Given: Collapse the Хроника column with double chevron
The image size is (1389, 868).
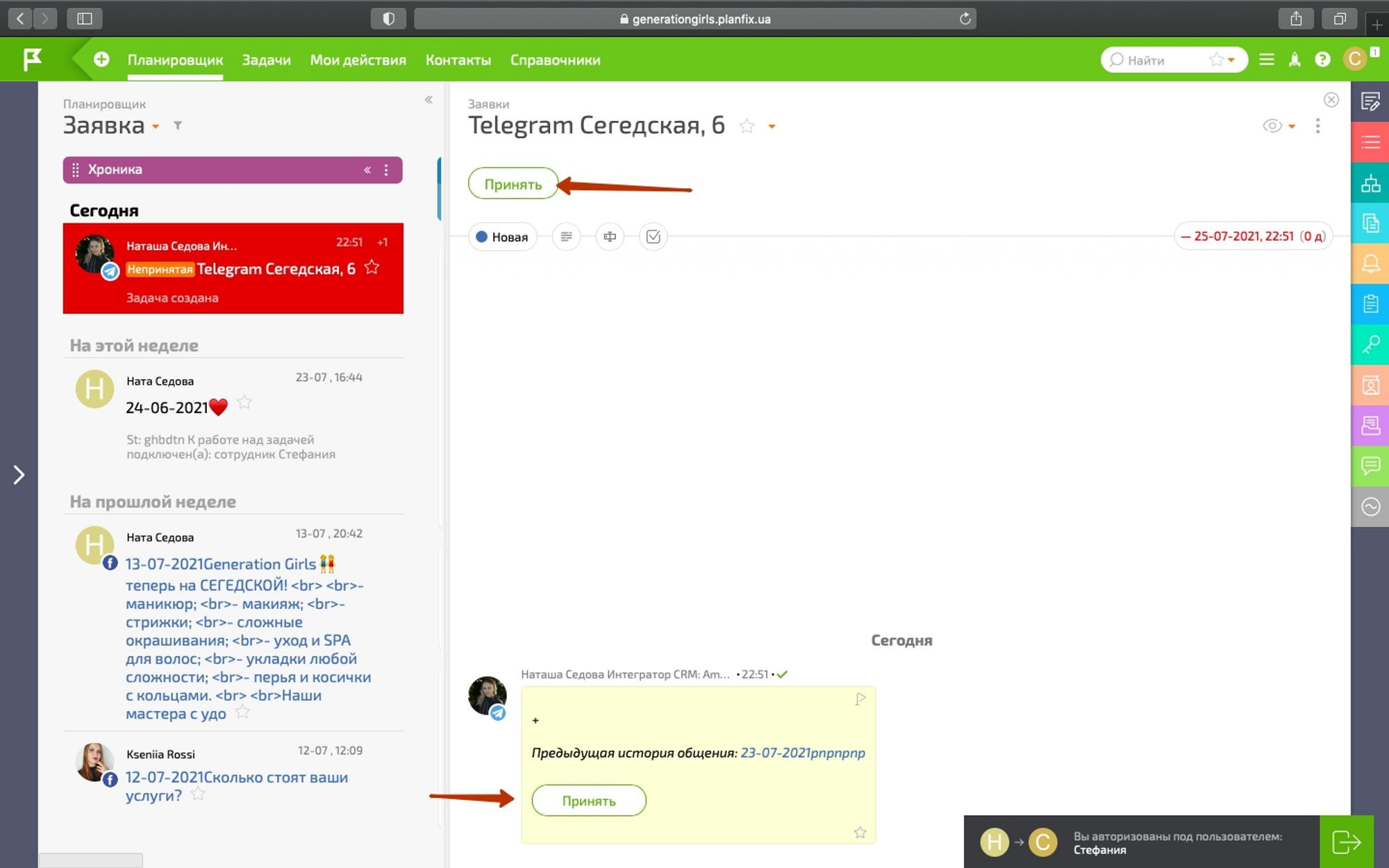Looking at the screenshot, I should [367, 170].
